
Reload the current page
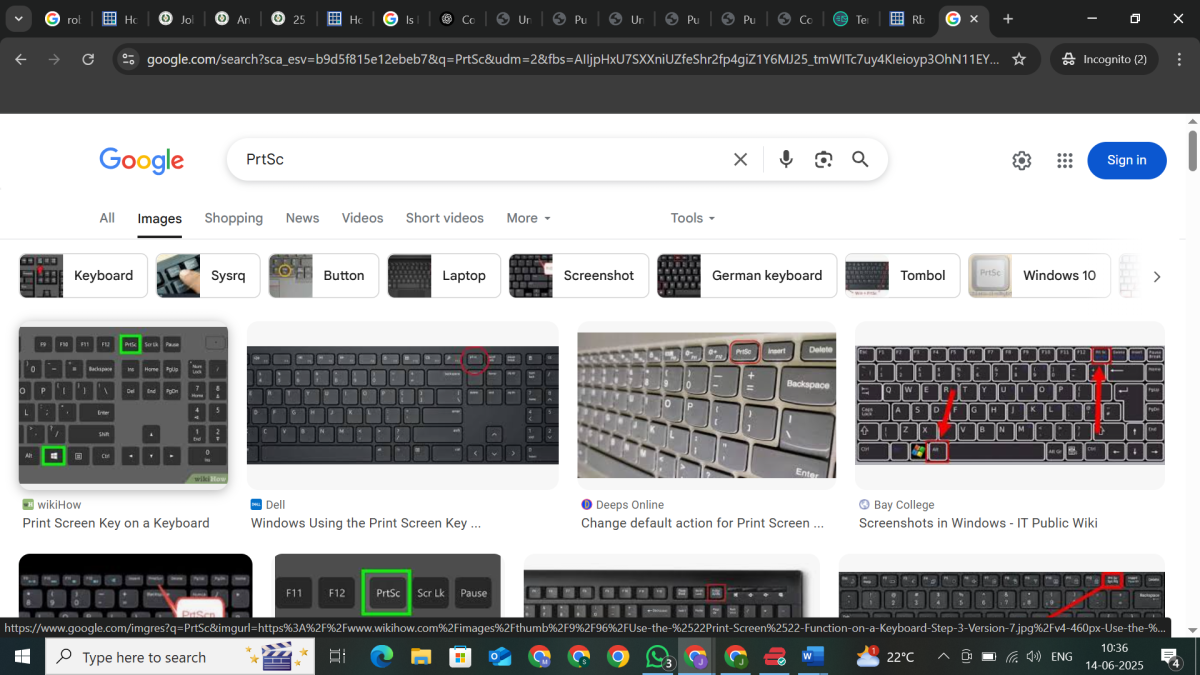tap(88, 59)
